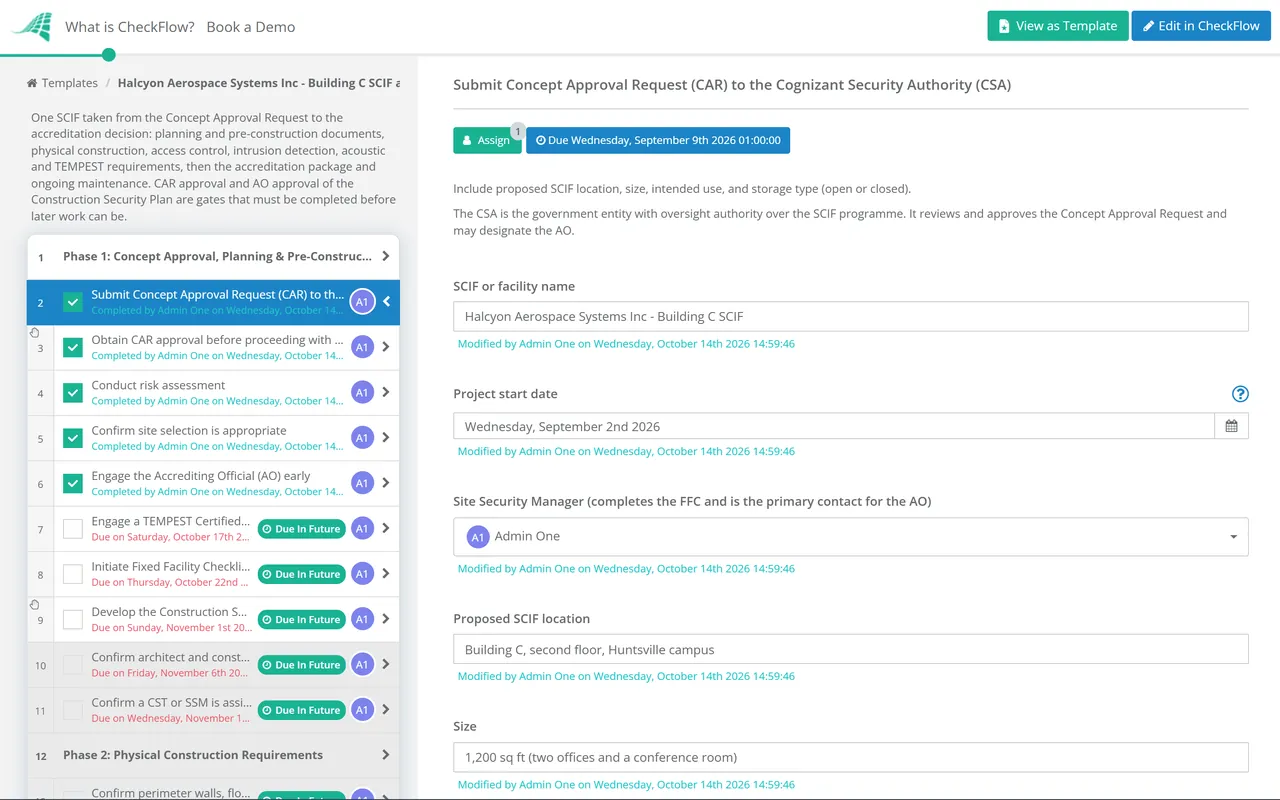Click the home icon in Templates breadcrumb

pos(32,83)
